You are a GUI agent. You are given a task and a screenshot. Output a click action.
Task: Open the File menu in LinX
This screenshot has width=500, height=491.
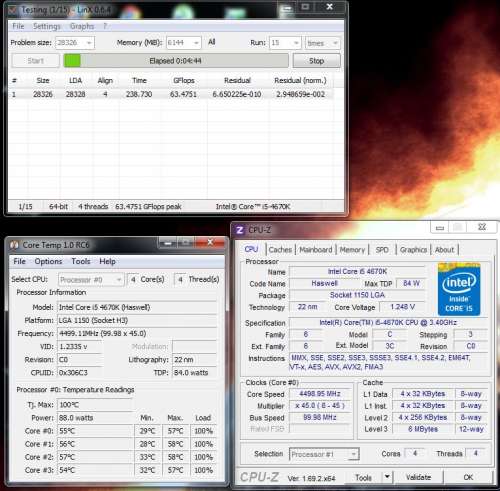click(x=18, y=26)
